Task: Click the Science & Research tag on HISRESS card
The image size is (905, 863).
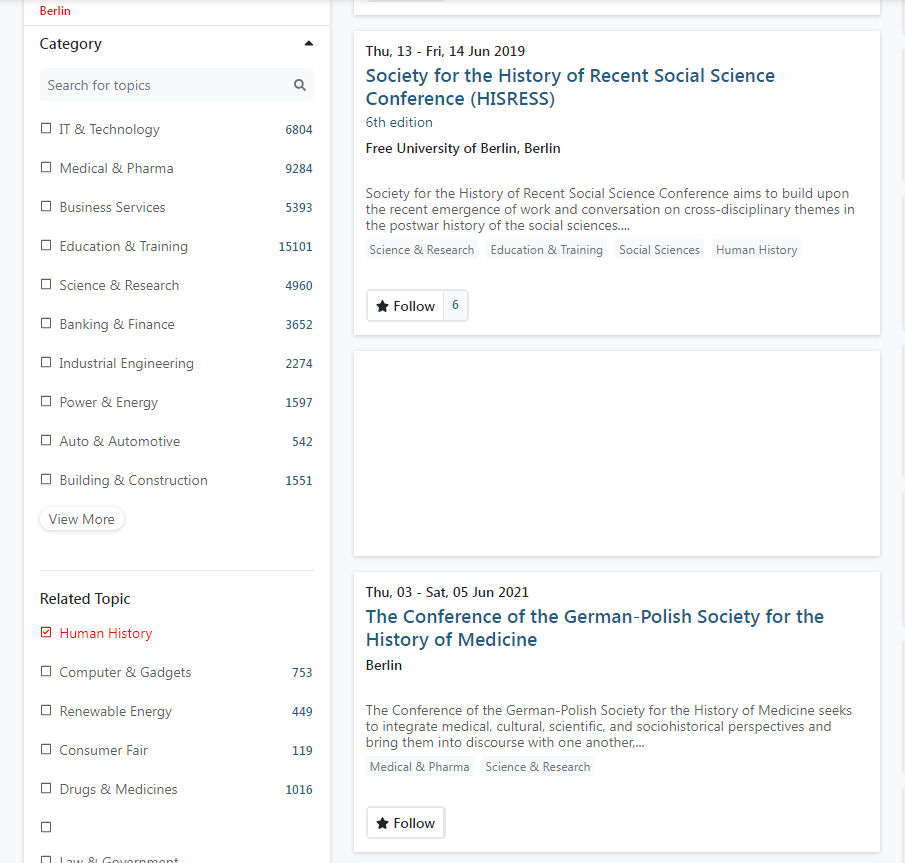Action: [421, 250]
